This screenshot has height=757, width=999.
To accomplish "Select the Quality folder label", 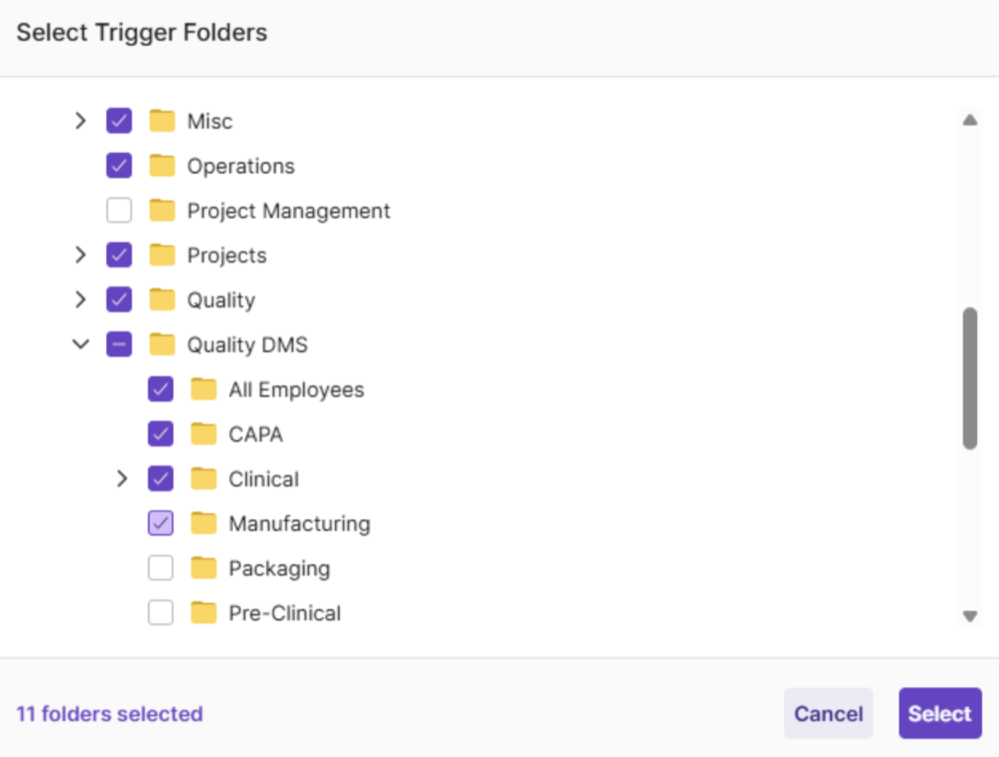I will [x=221, y=300].
